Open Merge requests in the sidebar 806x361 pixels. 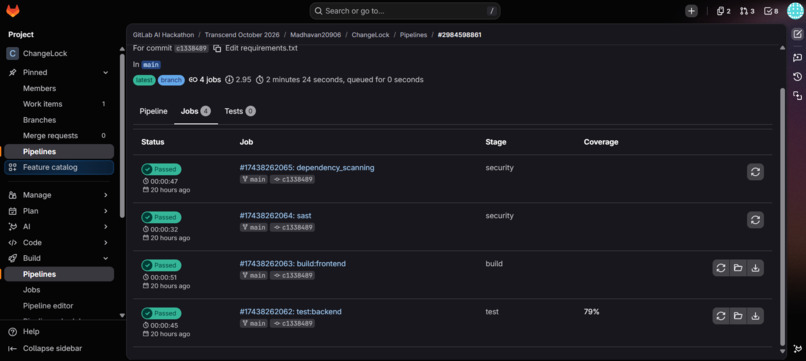[59, 136]
